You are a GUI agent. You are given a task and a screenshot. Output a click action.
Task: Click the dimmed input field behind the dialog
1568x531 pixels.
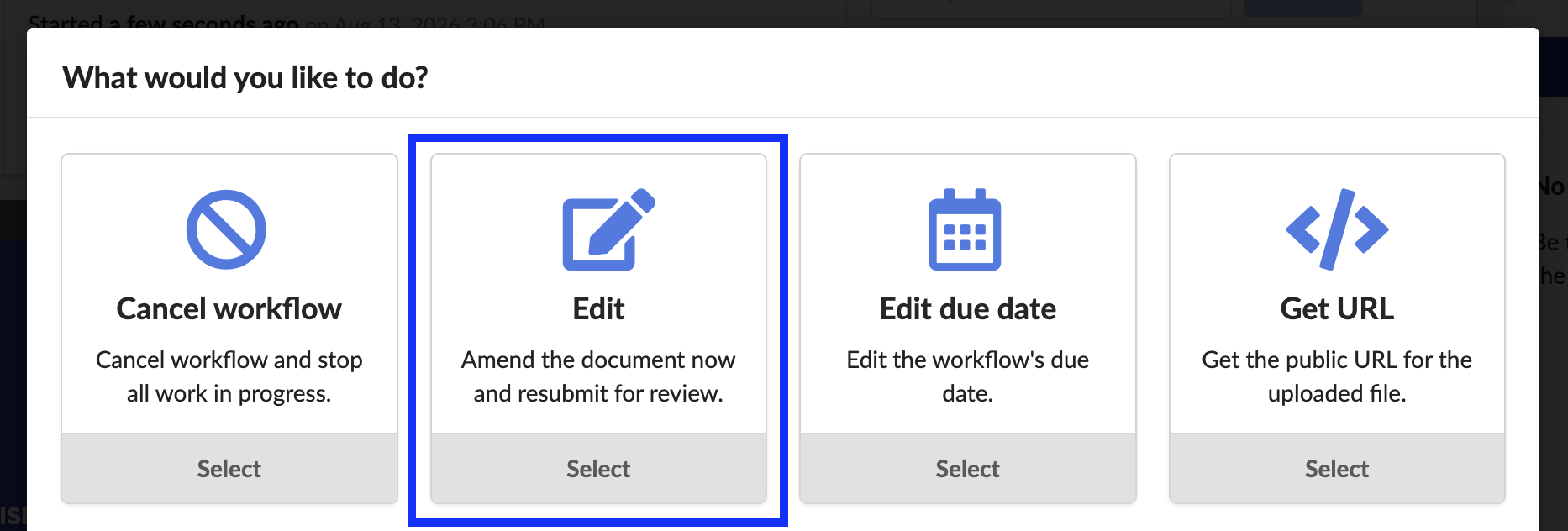pyautogui.click(x=1050, y=8)
